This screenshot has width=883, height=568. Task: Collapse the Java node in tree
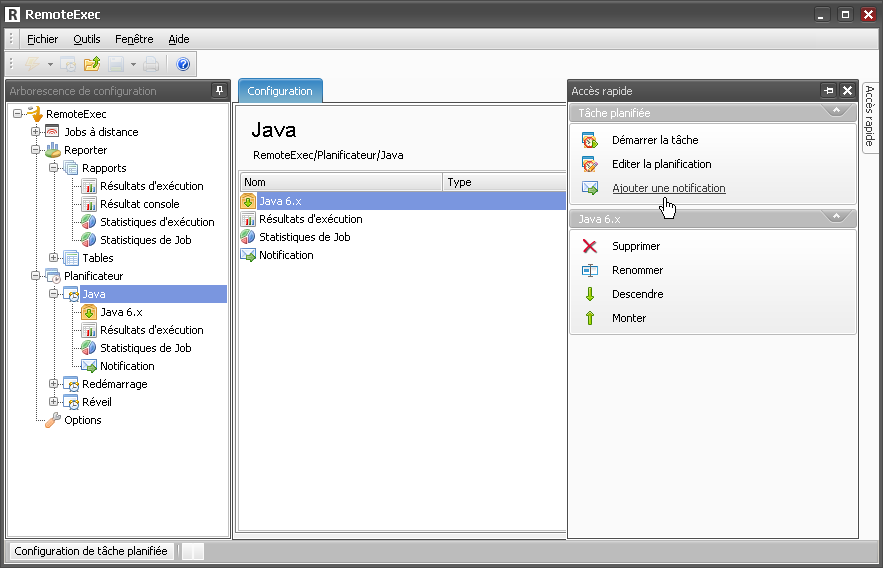tap(53, 294)
